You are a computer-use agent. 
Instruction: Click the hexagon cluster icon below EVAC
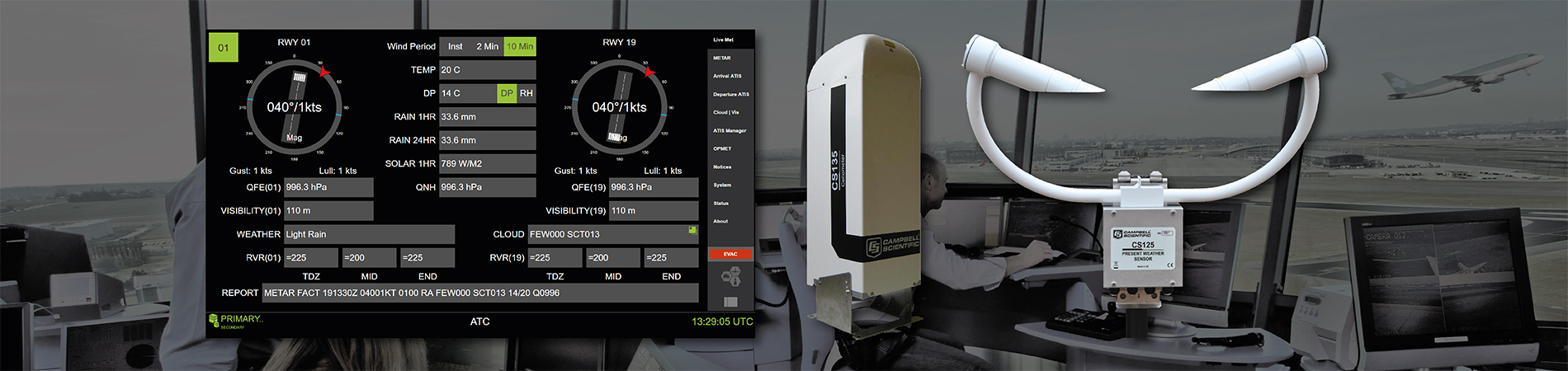click(730, 278)
